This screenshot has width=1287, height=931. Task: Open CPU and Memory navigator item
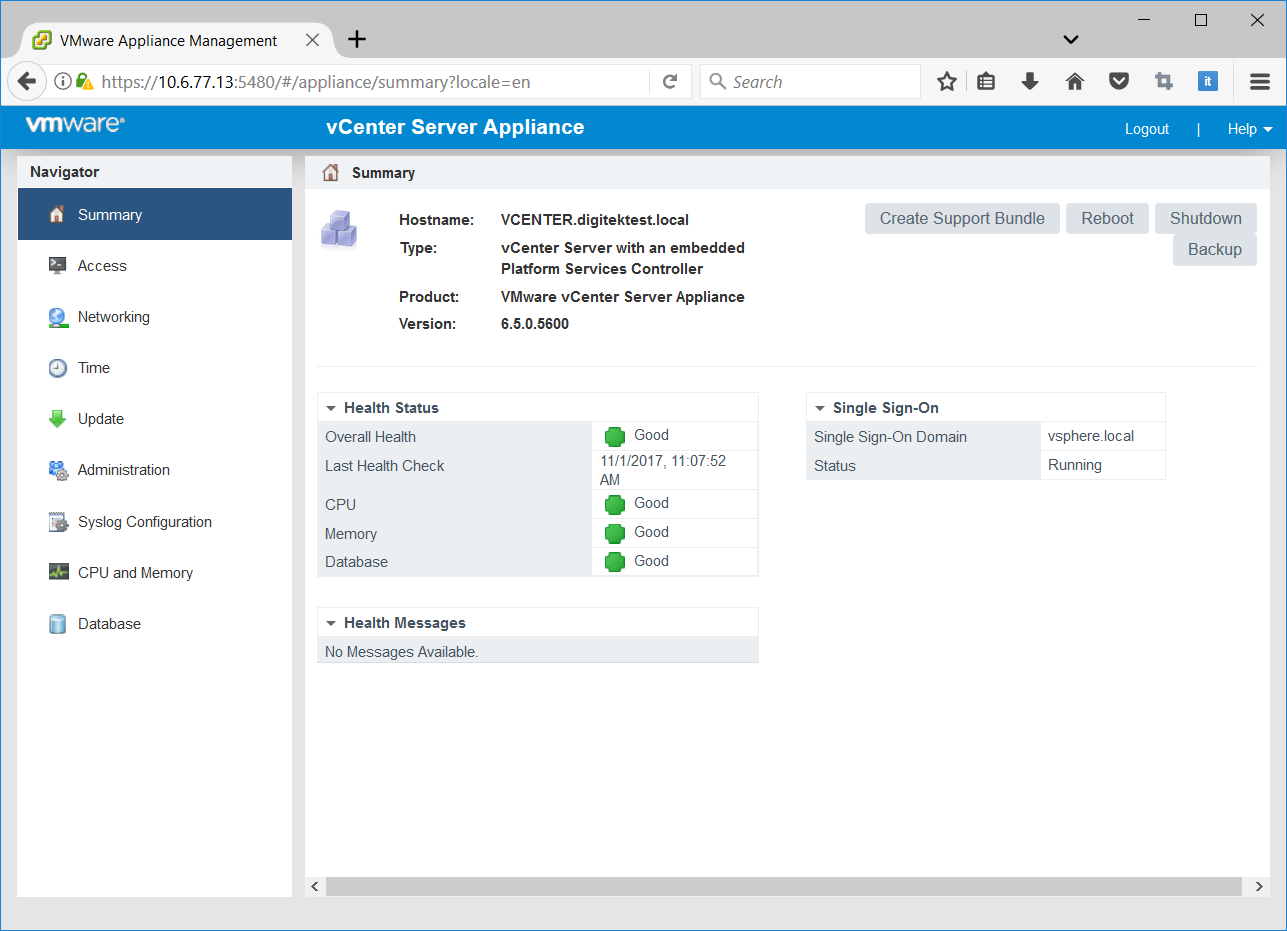[x=155, y=573]
